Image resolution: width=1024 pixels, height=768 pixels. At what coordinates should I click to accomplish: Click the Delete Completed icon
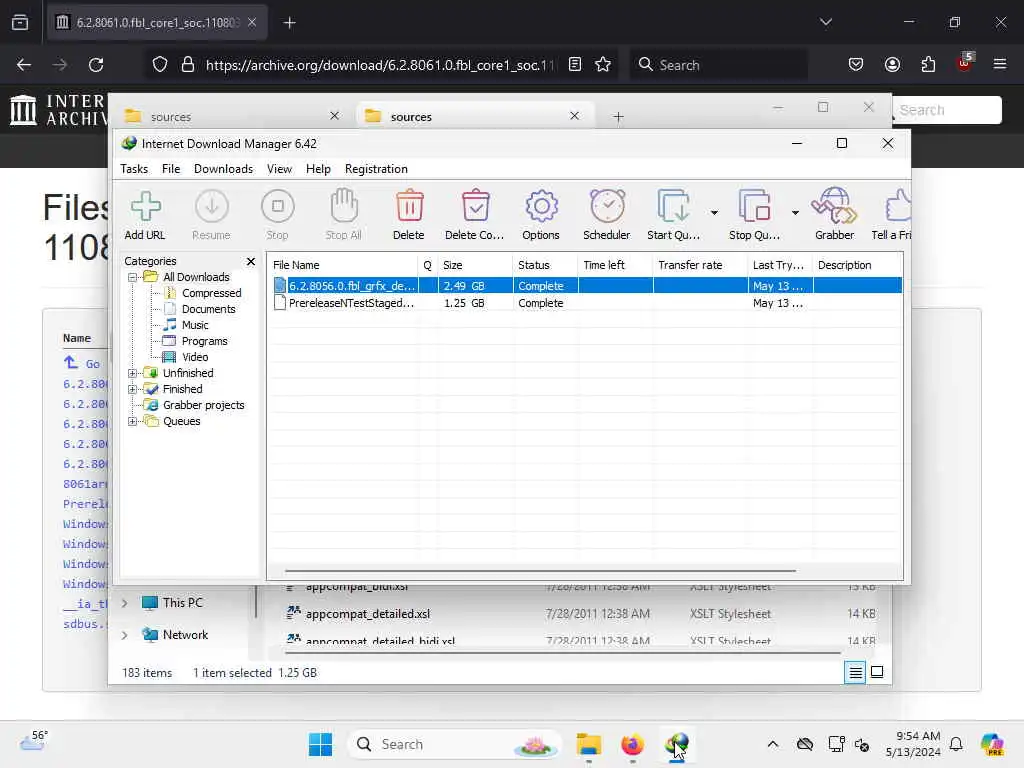click(x=475, y=206)
